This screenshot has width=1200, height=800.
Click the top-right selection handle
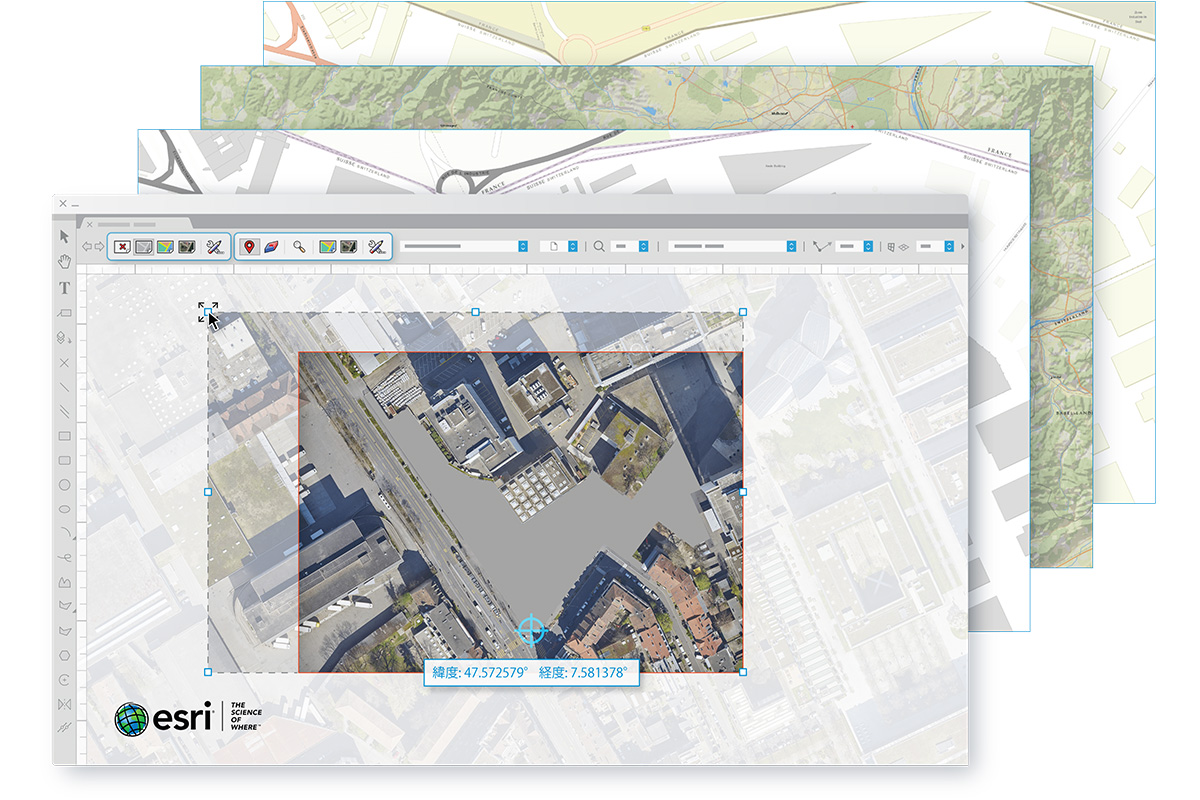pos(742,312)
